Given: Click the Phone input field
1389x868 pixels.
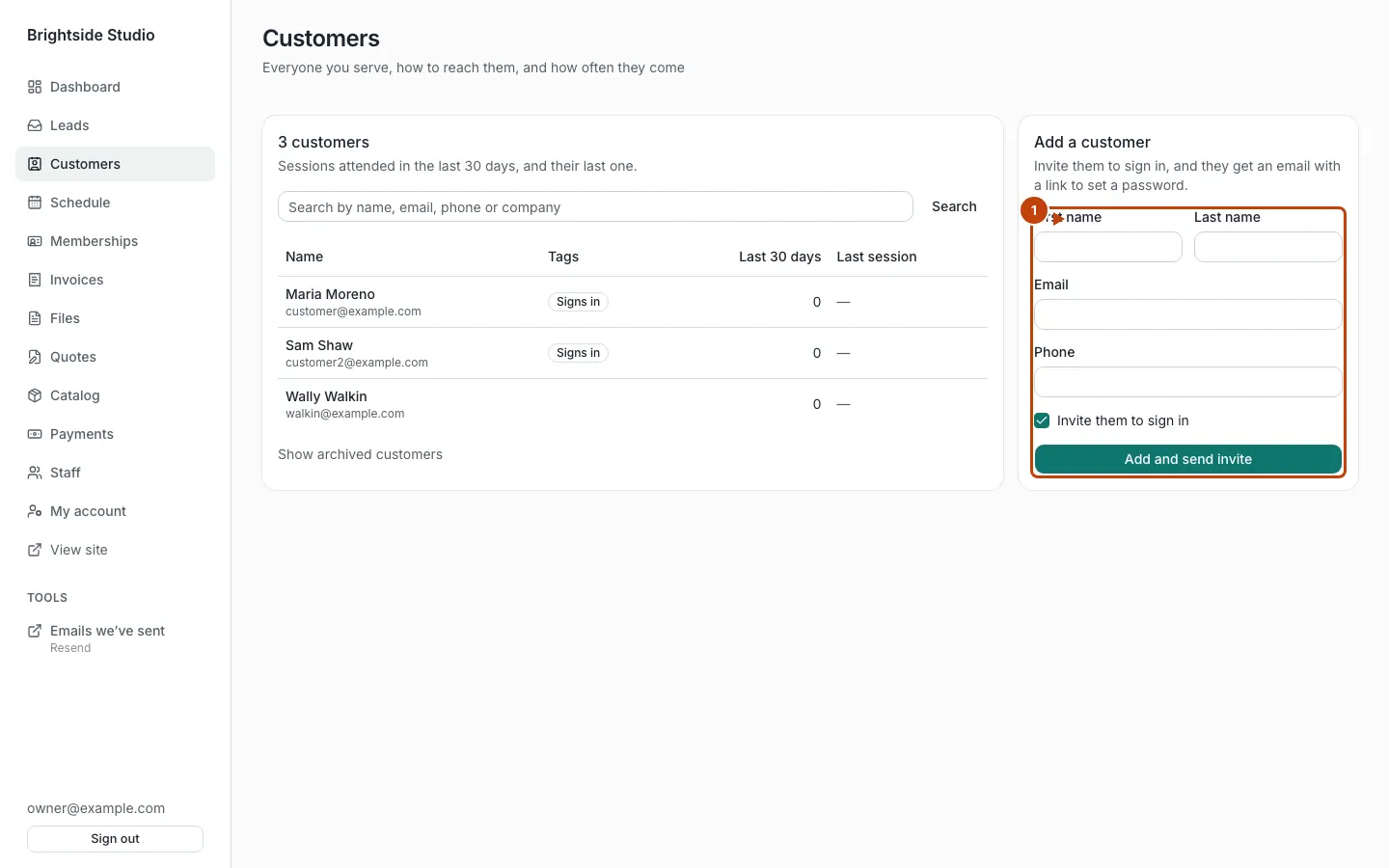Looking at the screenshot, I should point(1188,382).
